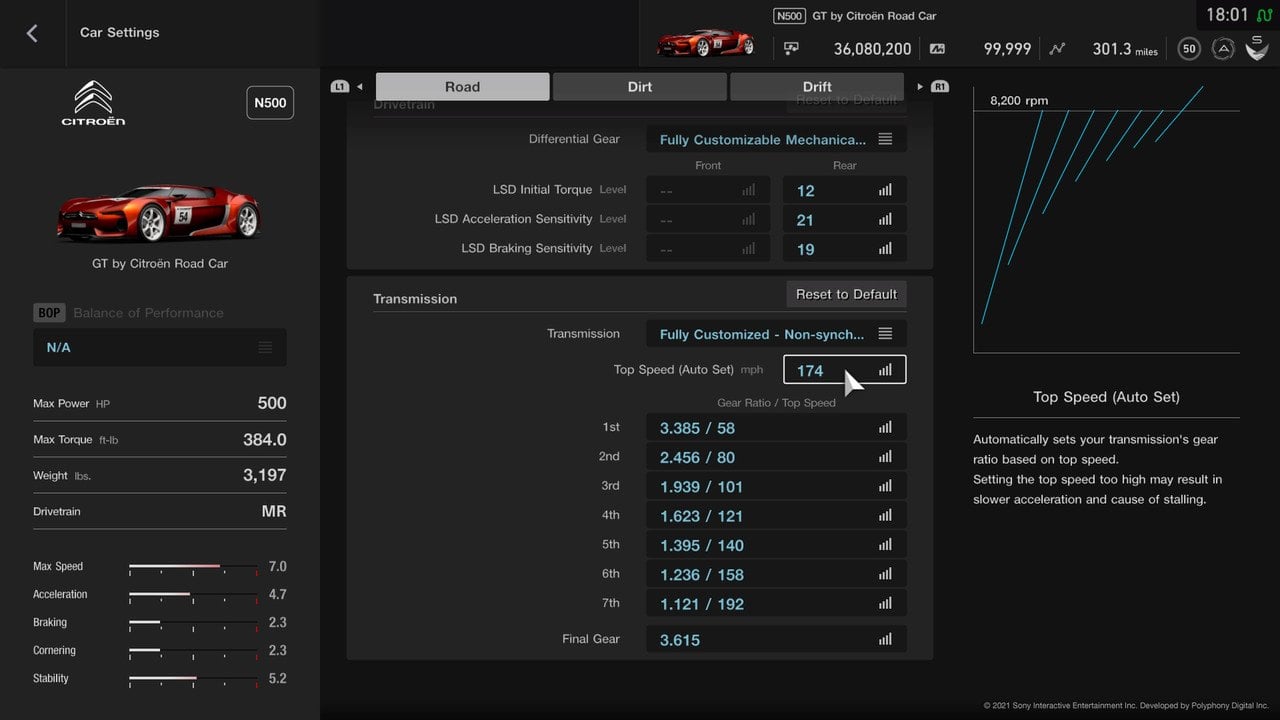The image size is (1280, 720).
Task: Click the front LSD Initial Torque bars icon
Action: pos(749,190)
